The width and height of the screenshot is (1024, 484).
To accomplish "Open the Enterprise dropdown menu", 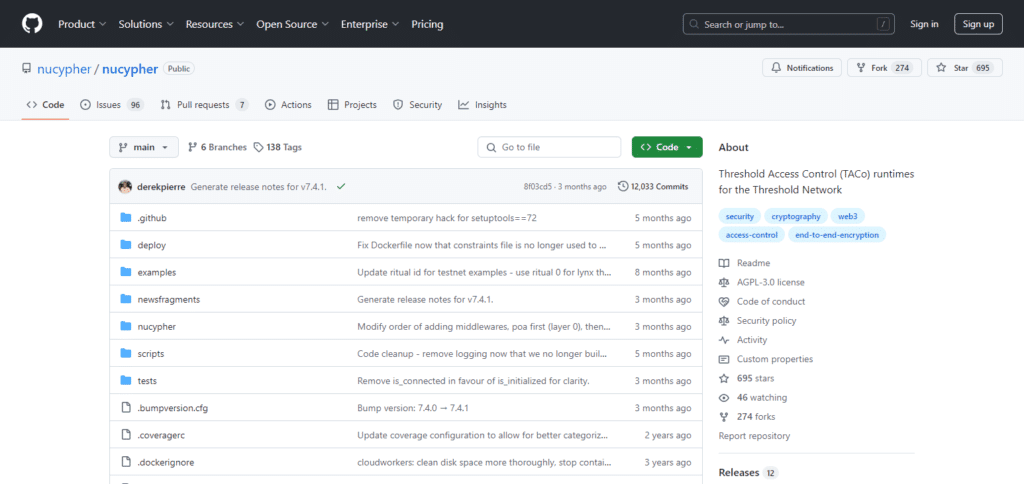I will pyautogui.click(x=369, y=24).
